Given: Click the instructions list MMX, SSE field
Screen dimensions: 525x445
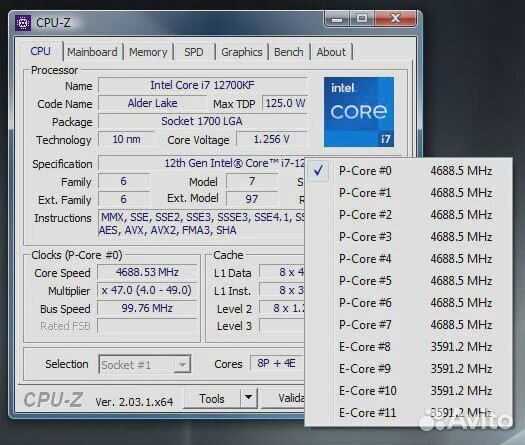Looking at the screenshot, I should pos(202,224).
